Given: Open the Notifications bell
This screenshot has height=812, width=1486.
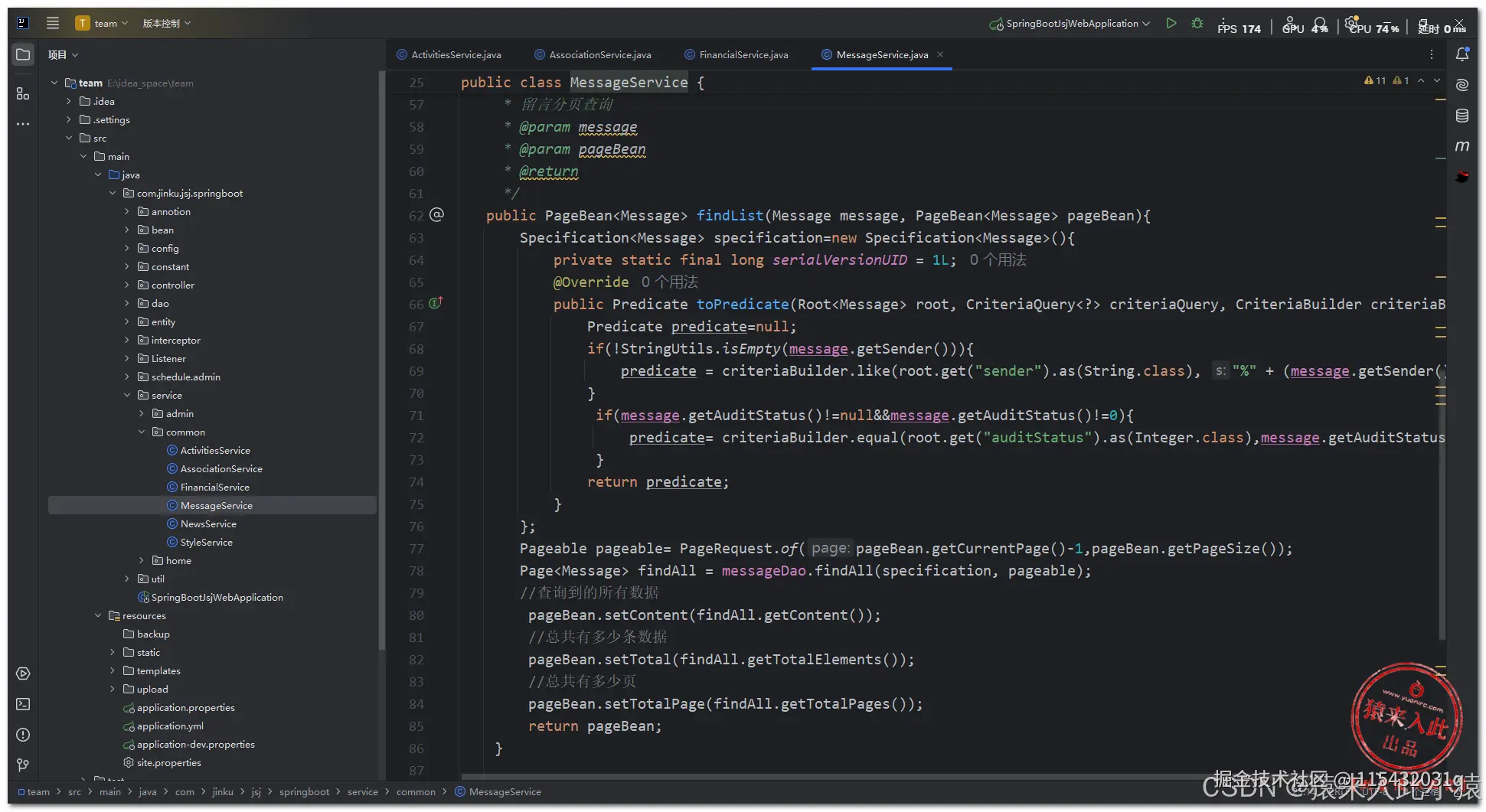Looking at the screenshot, I should pyautogui.click(x=1462, y=54).
